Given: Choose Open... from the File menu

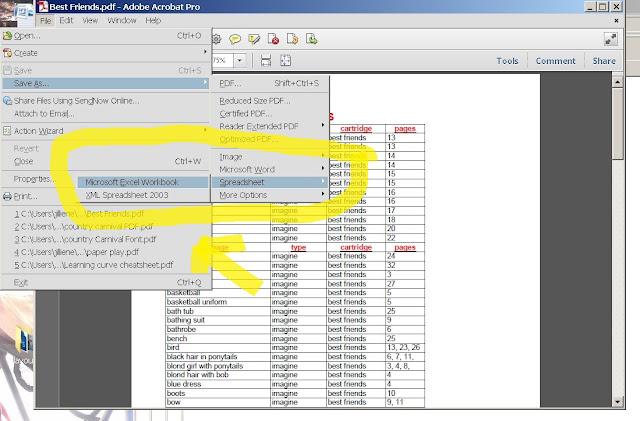Looking at the screenshot, I should pyautogui.click(x=106, y=36).
